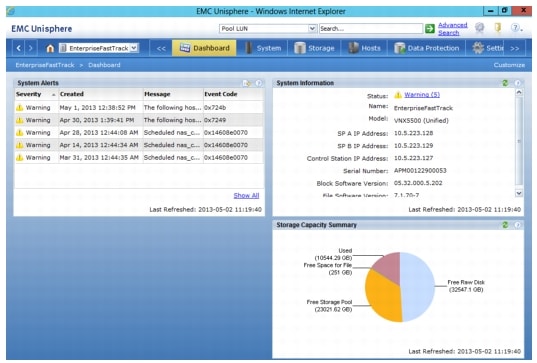Screen dimensions: 537x363
Task: Click the green search go arrow
Action: 429,28
